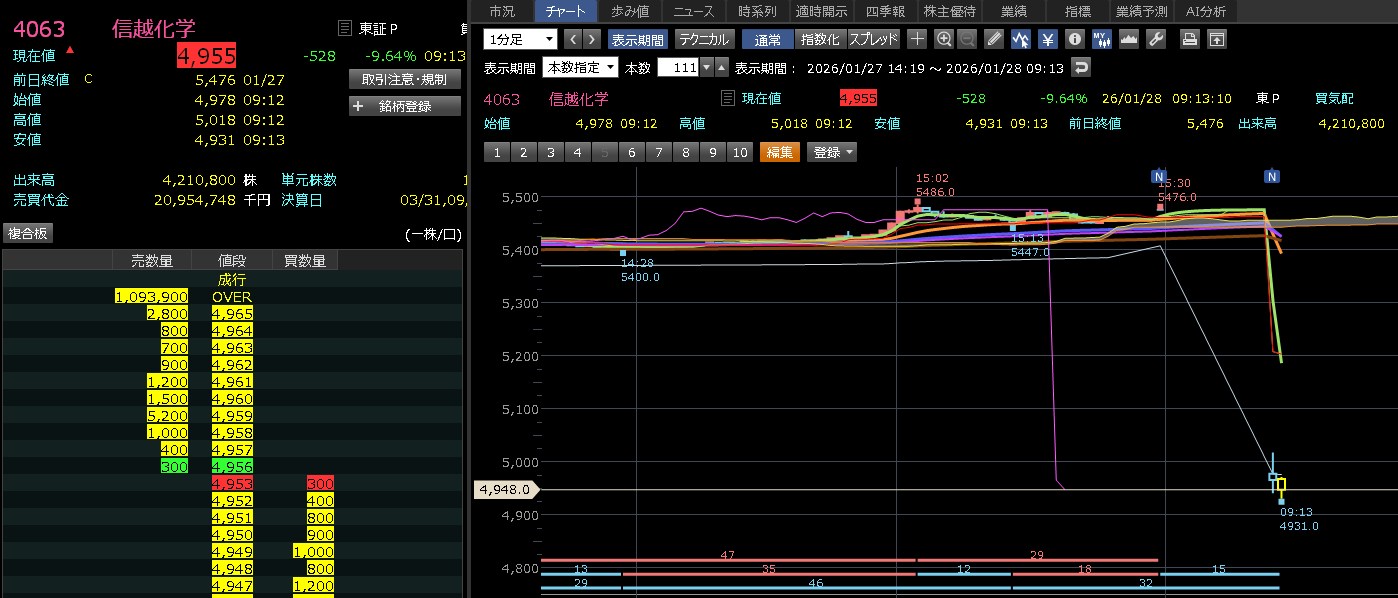Switch chart to 指数化 mode
The width and height of the screenshot is (1398, 598).
click(x=820, y=39)
